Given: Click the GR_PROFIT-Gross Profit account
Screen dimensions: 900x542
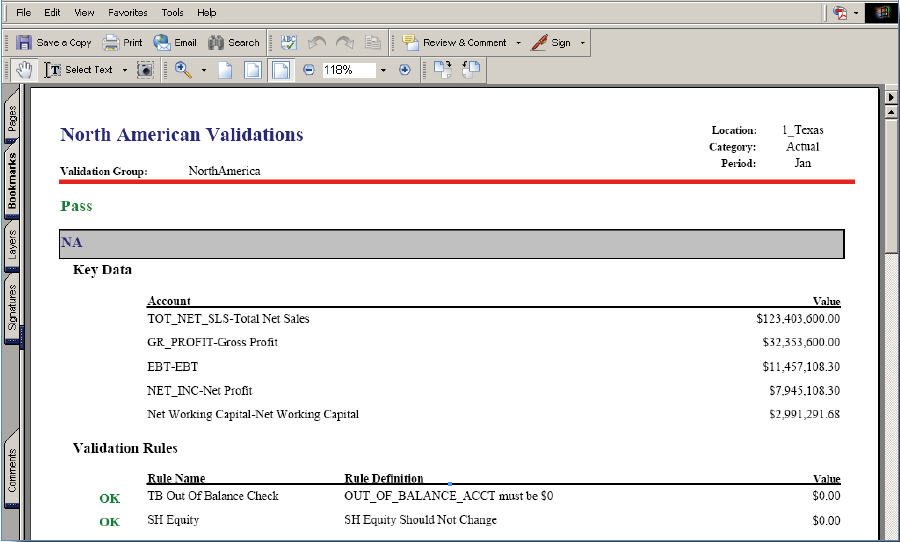Looking at the screenshot, I should 212,342.
